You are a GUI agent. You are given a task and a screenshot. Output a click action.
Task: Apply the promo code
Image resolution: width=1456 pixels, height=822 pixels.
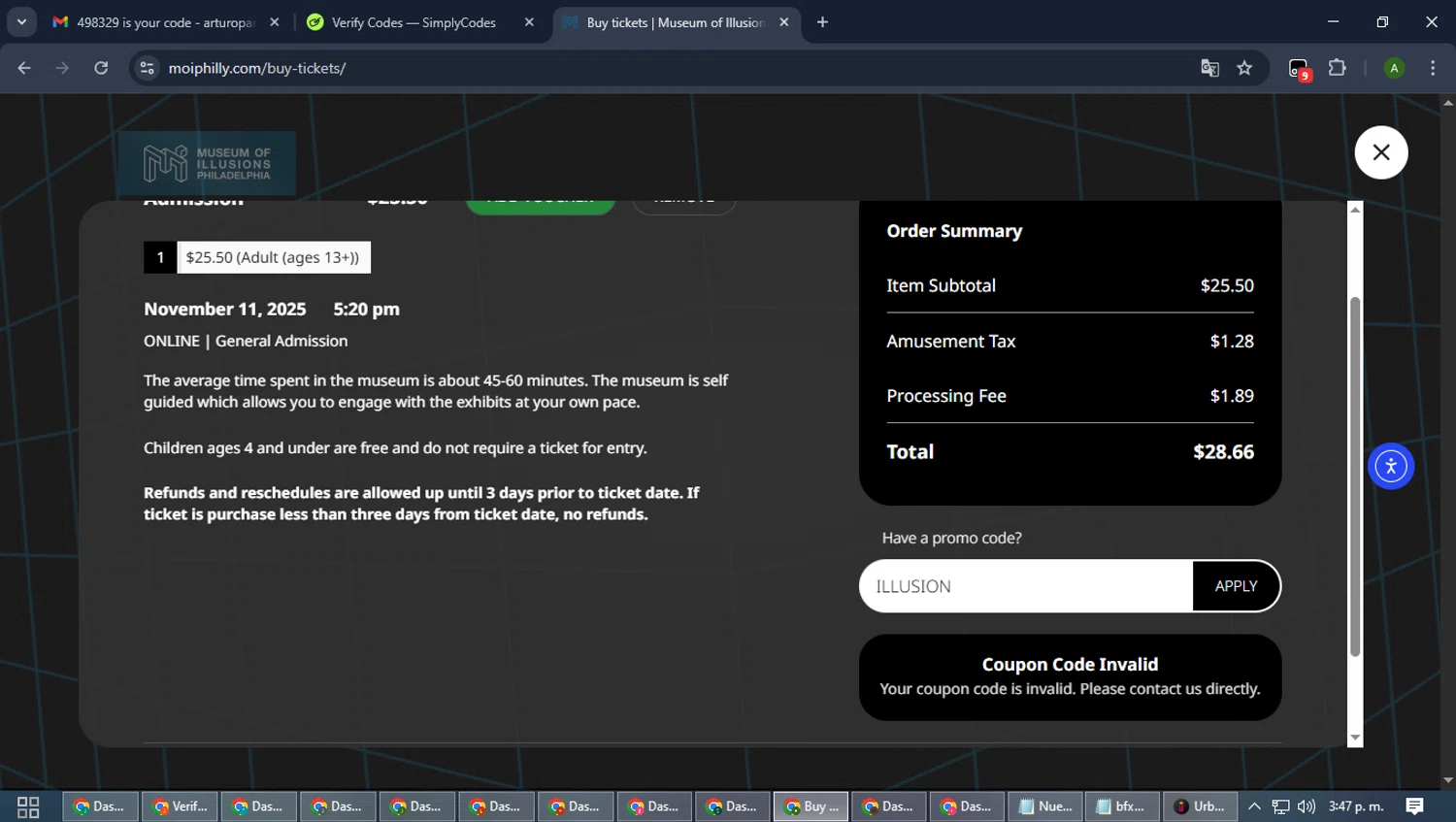coord(1236,586)
